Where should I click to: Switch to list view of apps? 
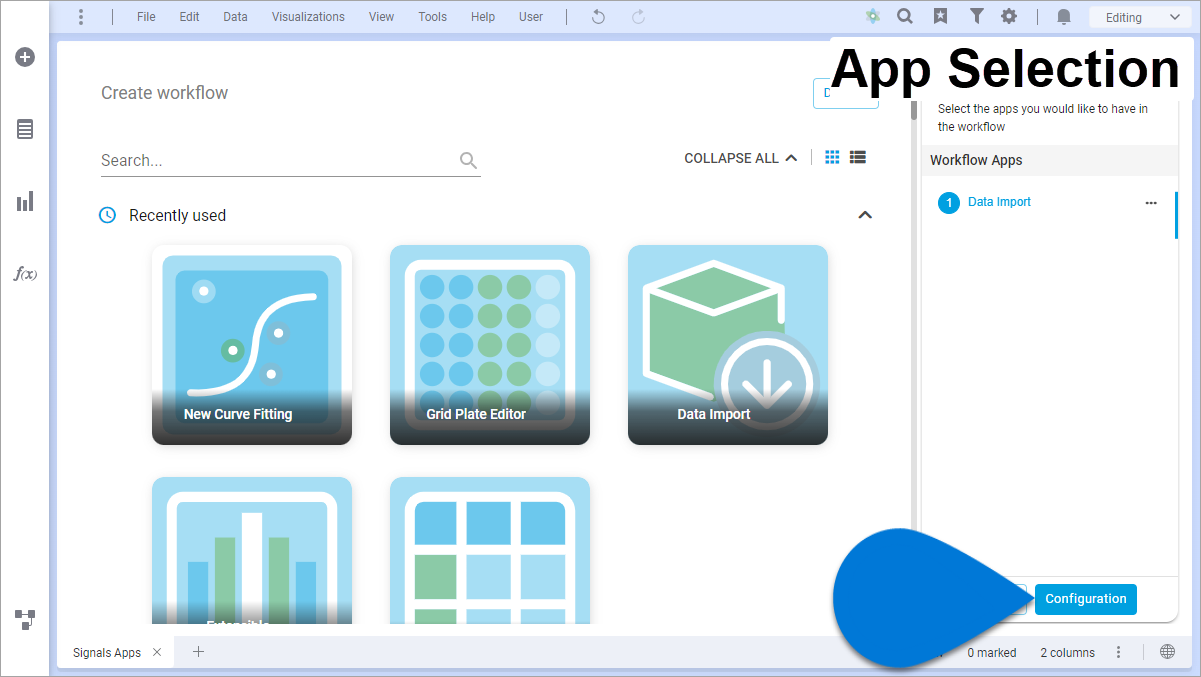(x=858, y=157)
